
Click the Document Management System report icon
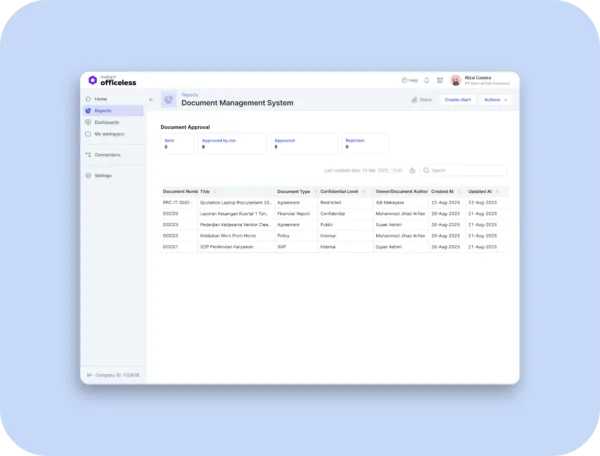[x=168, y=100]
